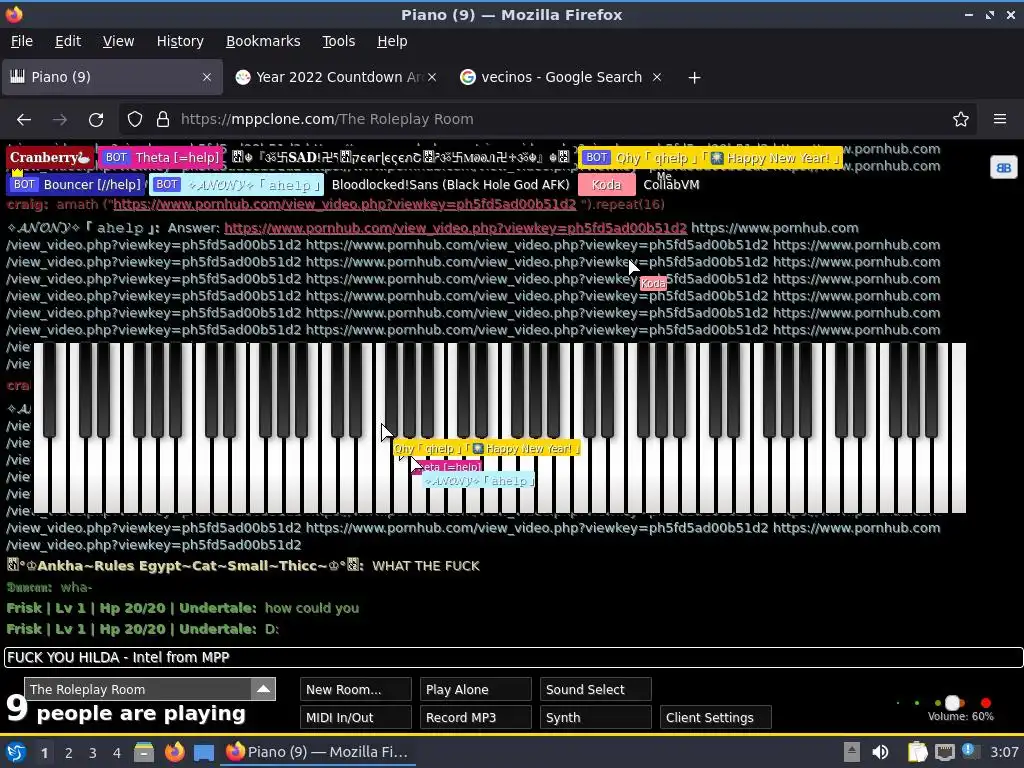
Task: Open the network monitor tray icon
Action: click(944, 753)
